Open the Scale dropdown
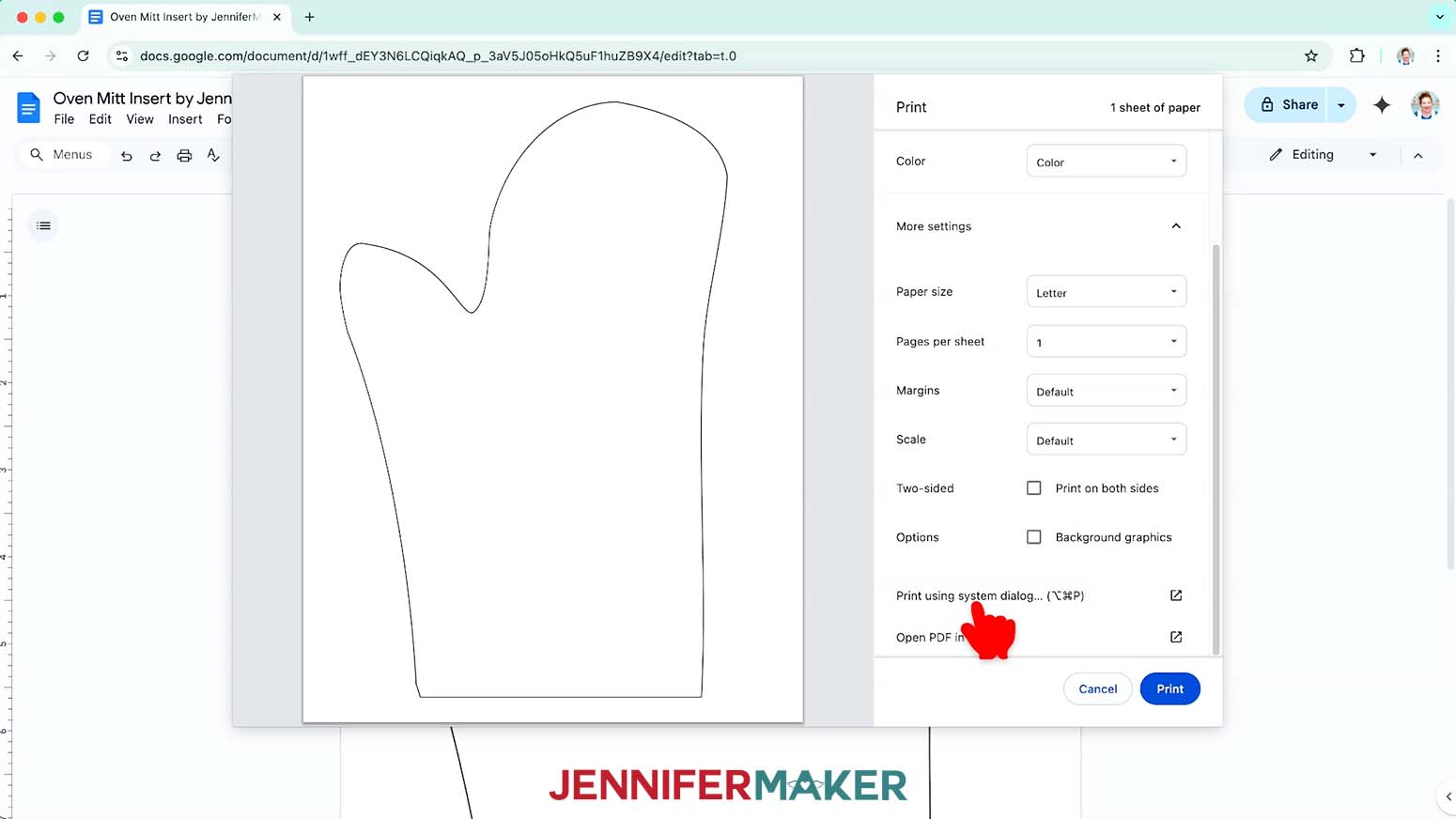The height and width of the screenshot is (819, 1456). (x=1107, y=440)
